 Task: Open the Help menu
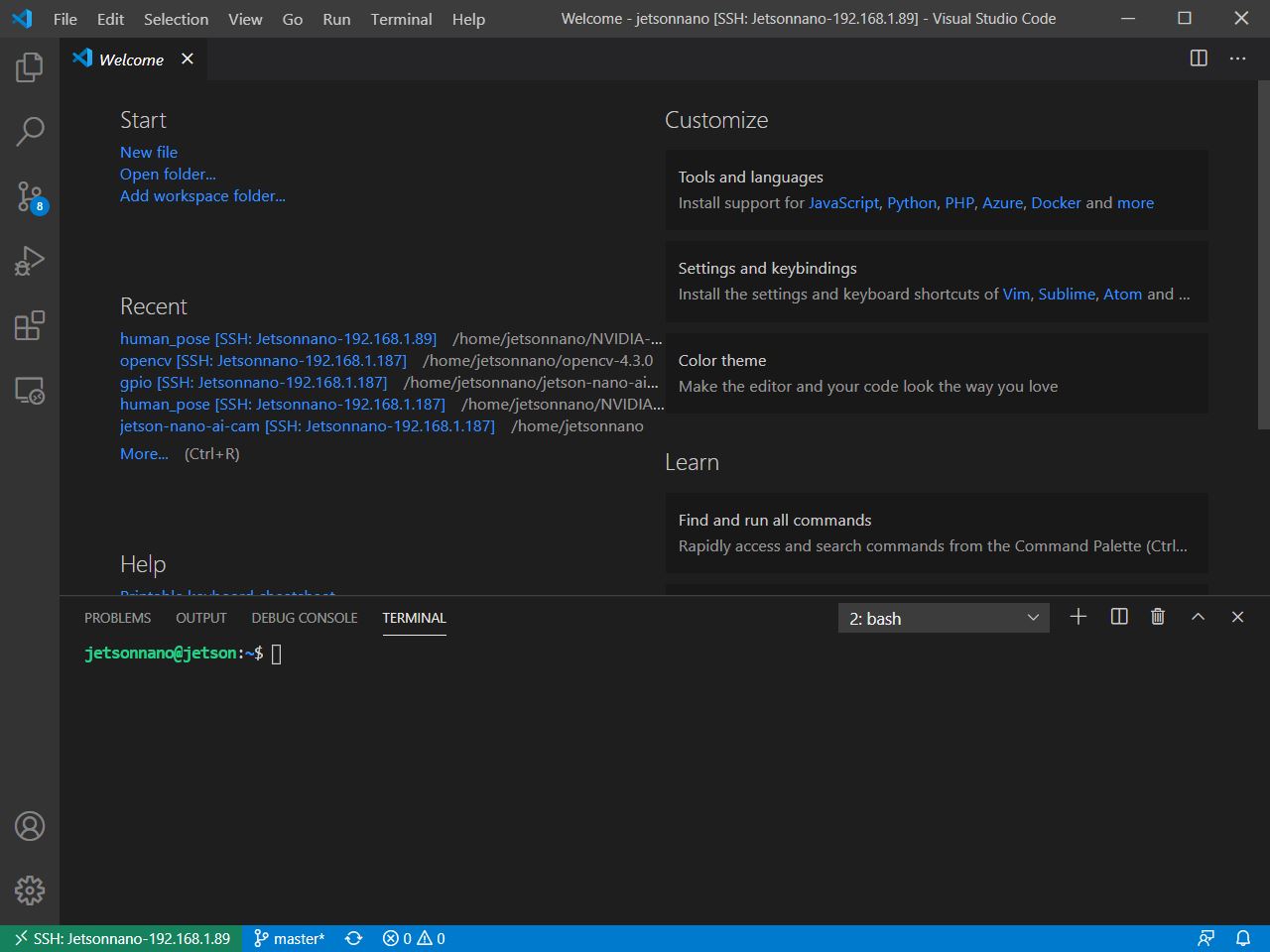468,19
